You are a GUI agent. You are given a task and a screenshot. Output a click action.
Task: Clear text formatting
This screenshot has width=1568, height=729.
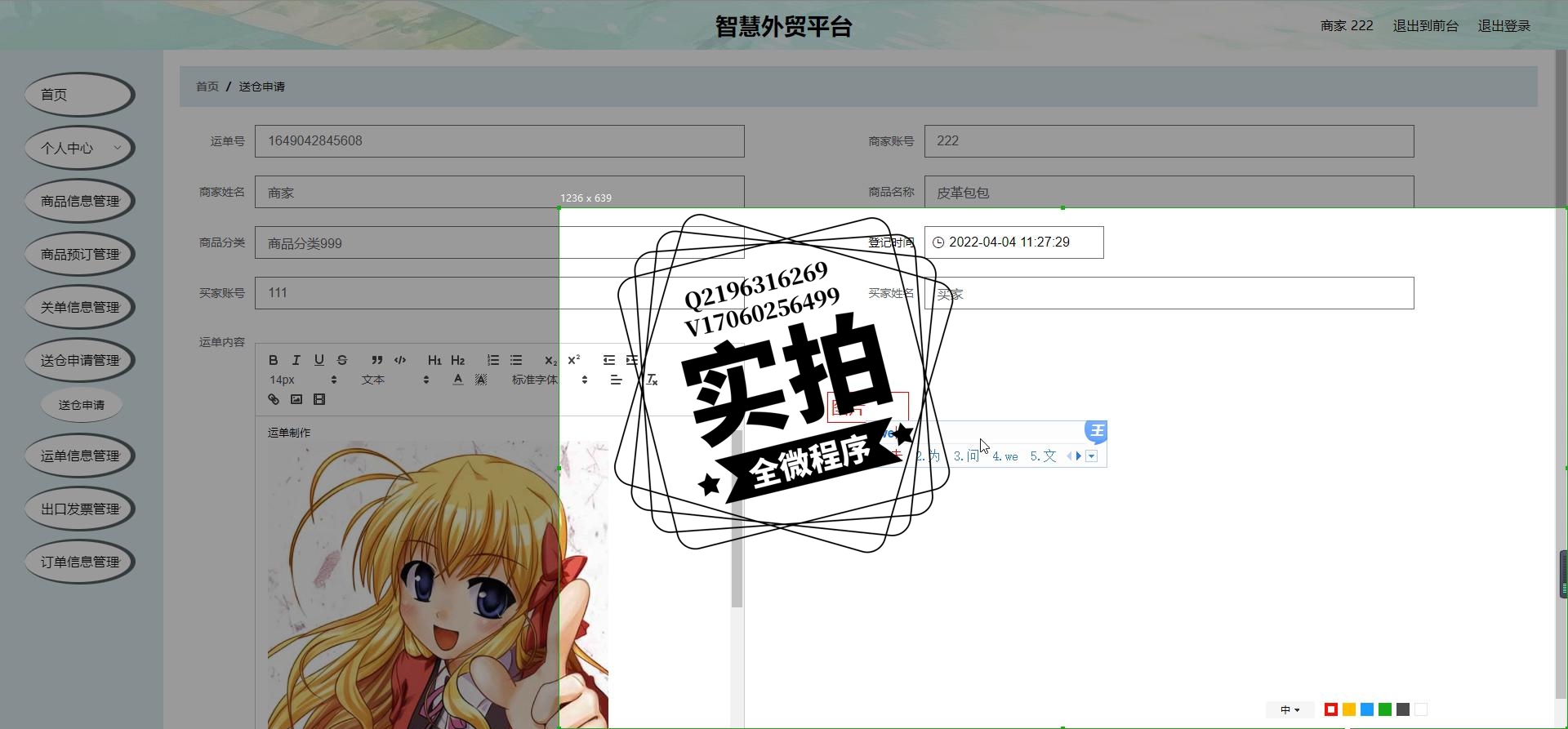click(x=652, y=380)
